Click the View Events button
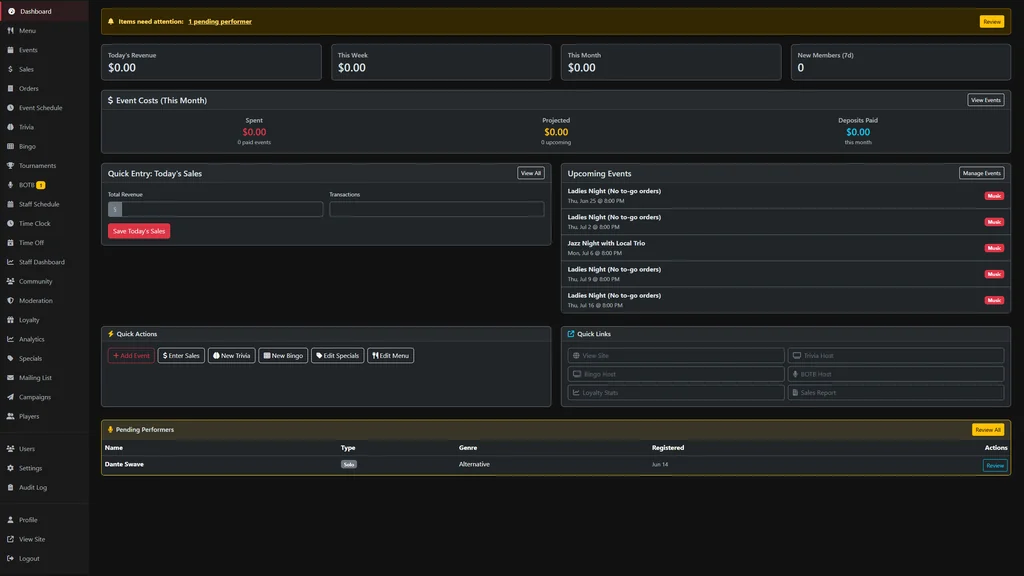The height and width of the screenshot is (576, 1024). tap(985, 100)
